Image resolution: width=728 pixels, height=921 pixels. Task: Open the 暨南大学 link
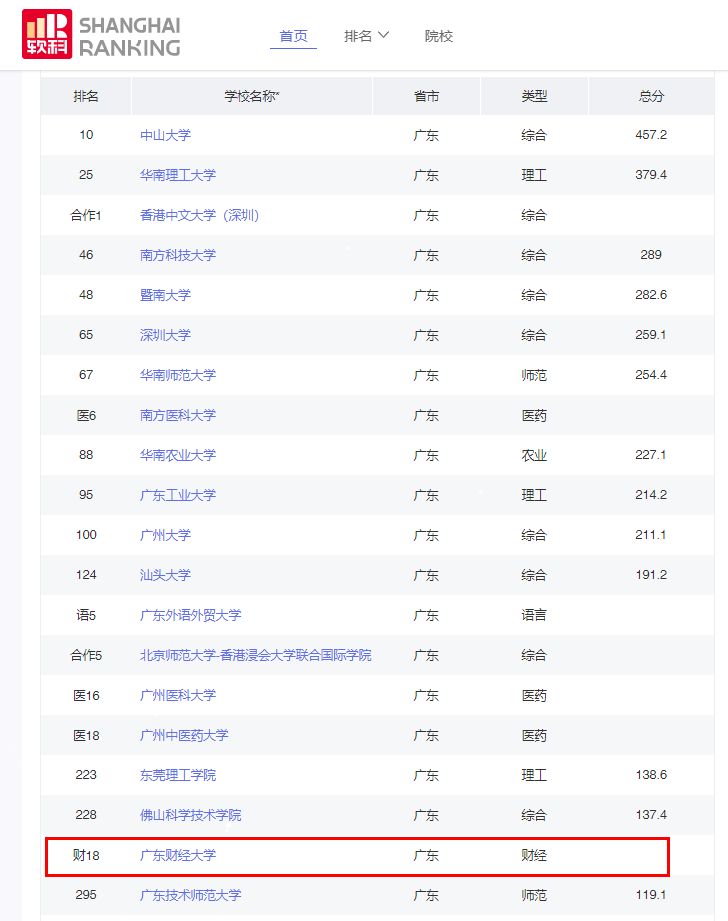(x=165, y=295)
